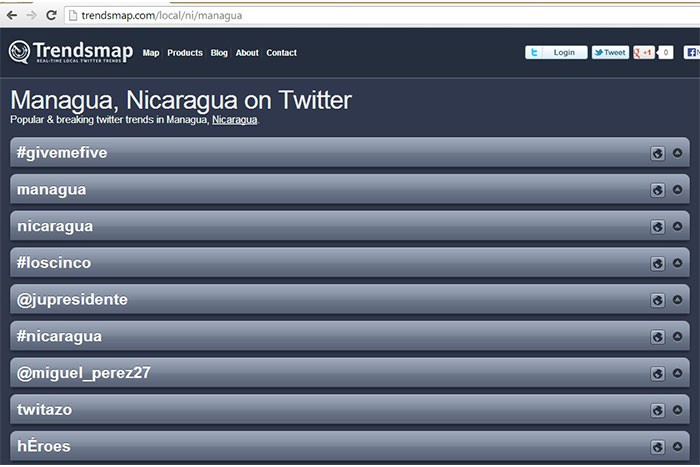Open the nicaragua trend row
The height and width of the screenshot is (467, 700).
coord(350,226)
